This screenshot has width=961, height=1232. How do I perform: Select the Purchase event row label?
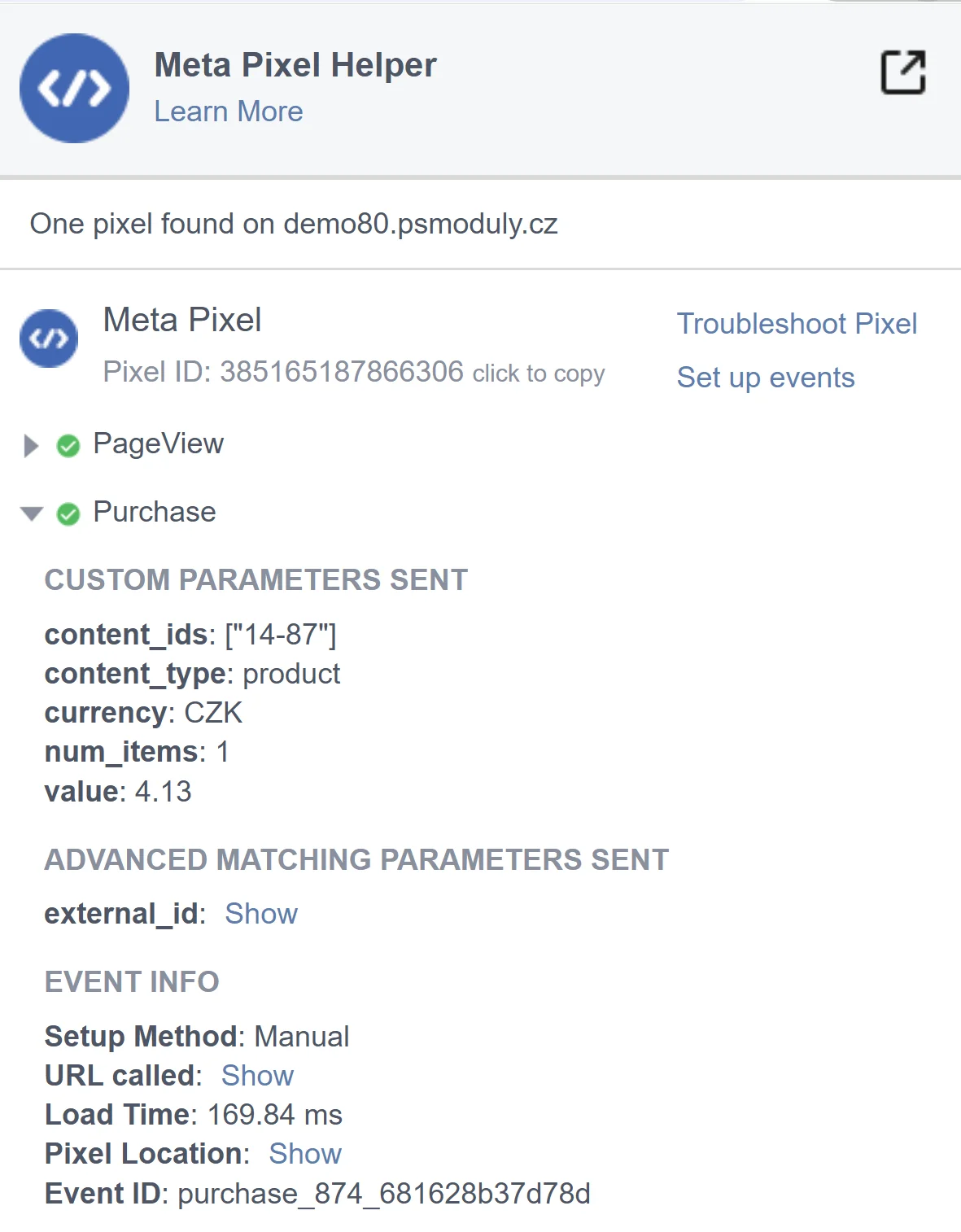coord(155,513)
